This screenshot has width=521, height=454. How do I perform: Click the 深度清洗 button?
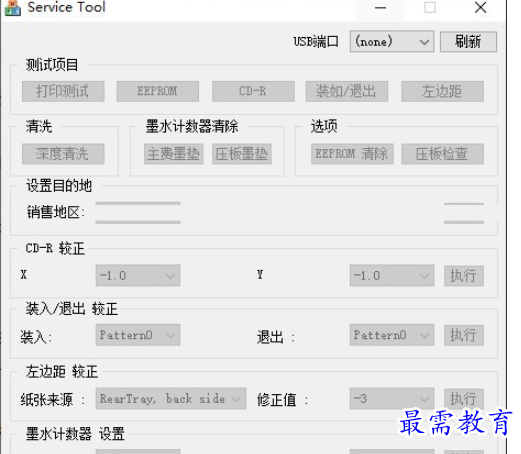(63, 154)
